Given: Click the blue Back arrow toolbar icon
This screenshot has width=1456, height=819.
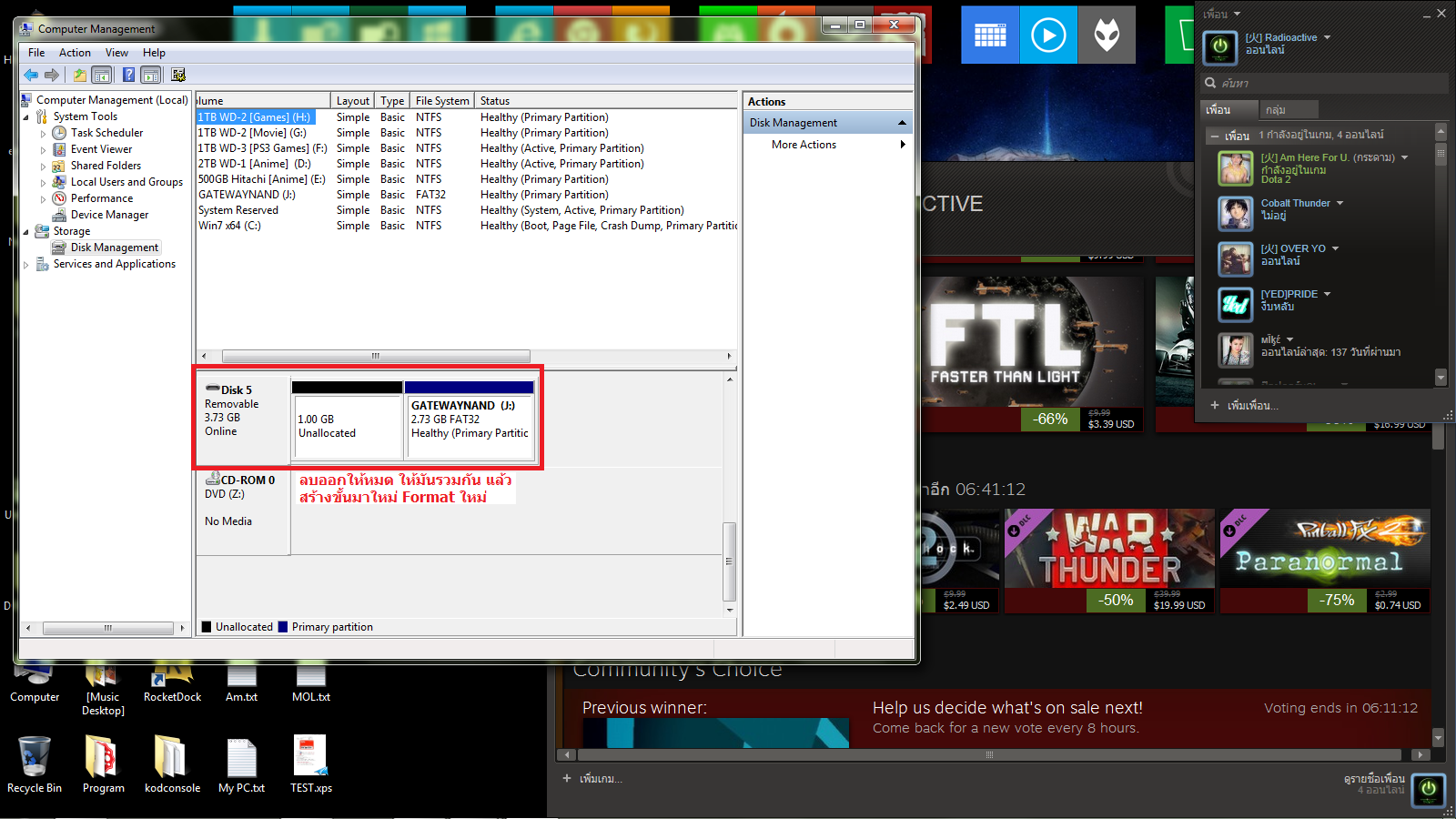Looking at the screenshot, I should tap(31, 75).
